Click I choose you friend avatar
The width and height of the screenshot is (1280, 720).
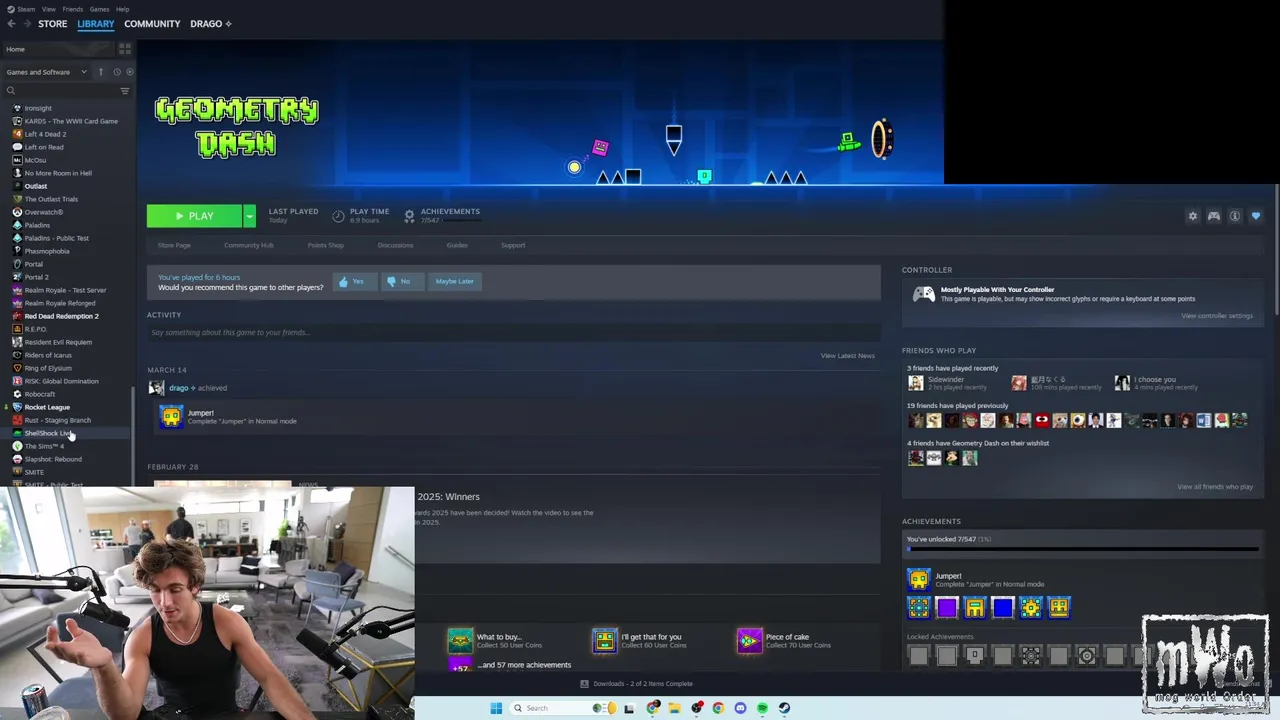1122,383
